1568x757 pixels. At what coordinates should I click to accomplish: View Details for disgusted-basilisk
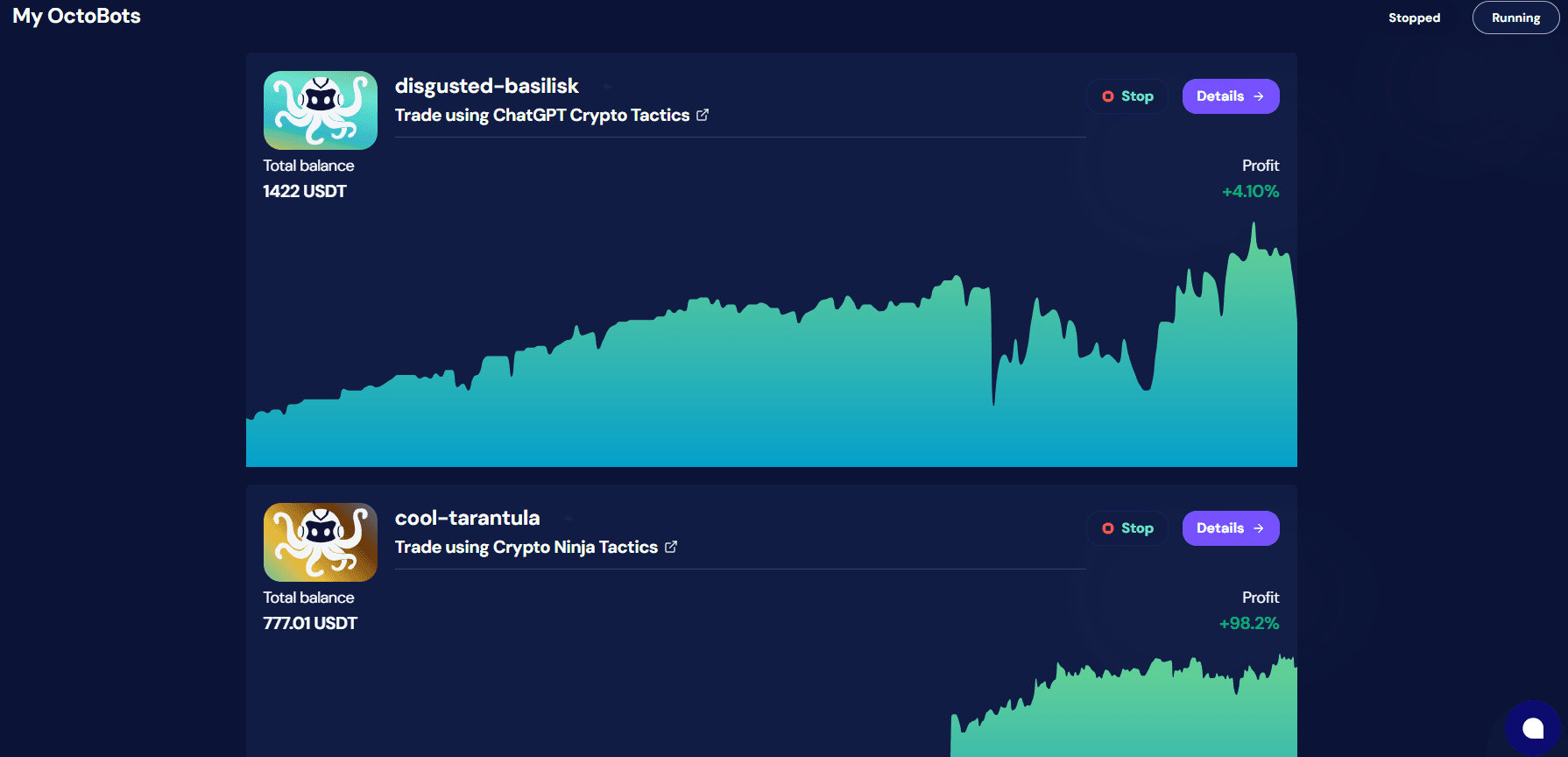(1231, 96)
